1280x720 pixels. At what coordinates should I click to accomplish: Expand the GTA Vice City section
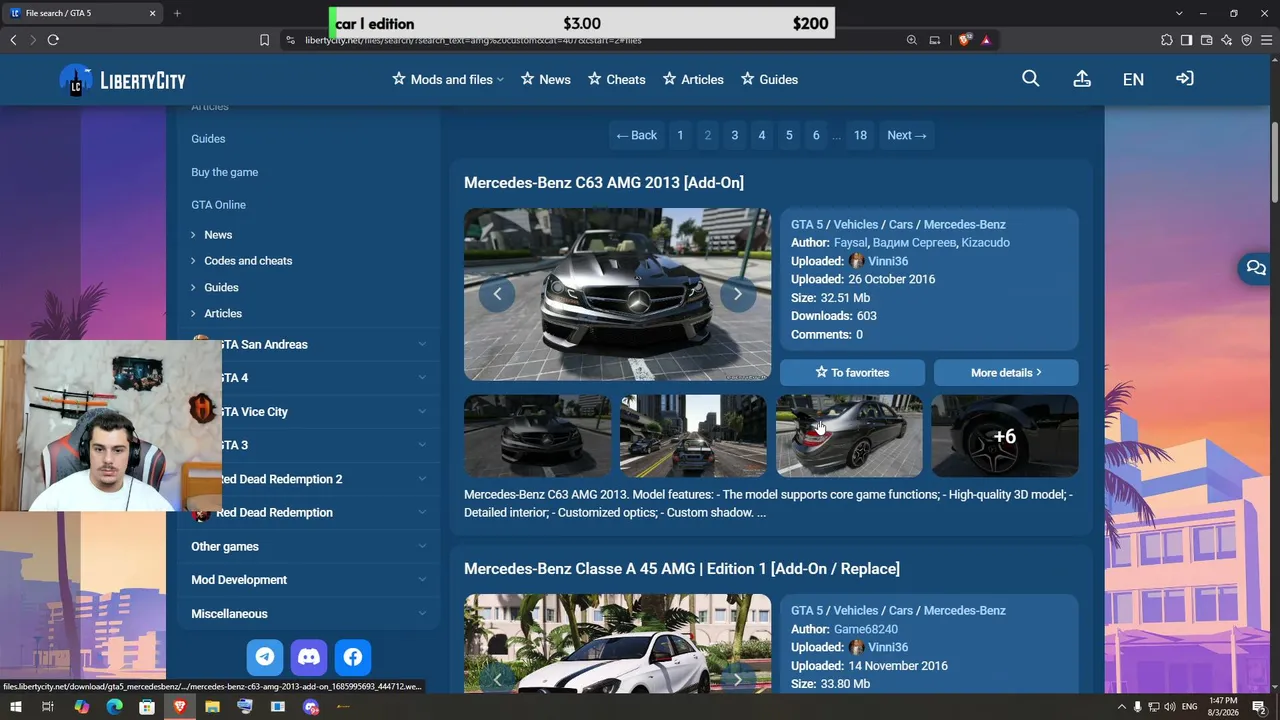[309, 412]
